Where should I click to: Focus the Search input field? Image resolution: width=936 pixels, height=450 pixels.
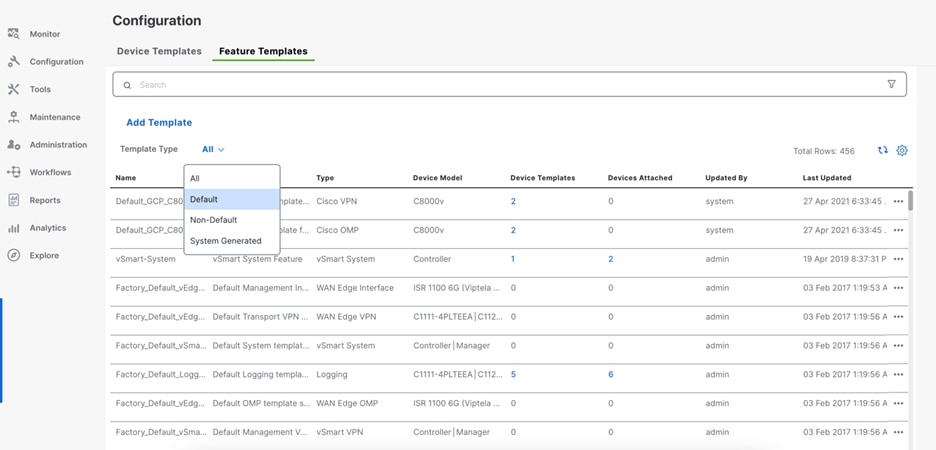[x=509, y=85]
